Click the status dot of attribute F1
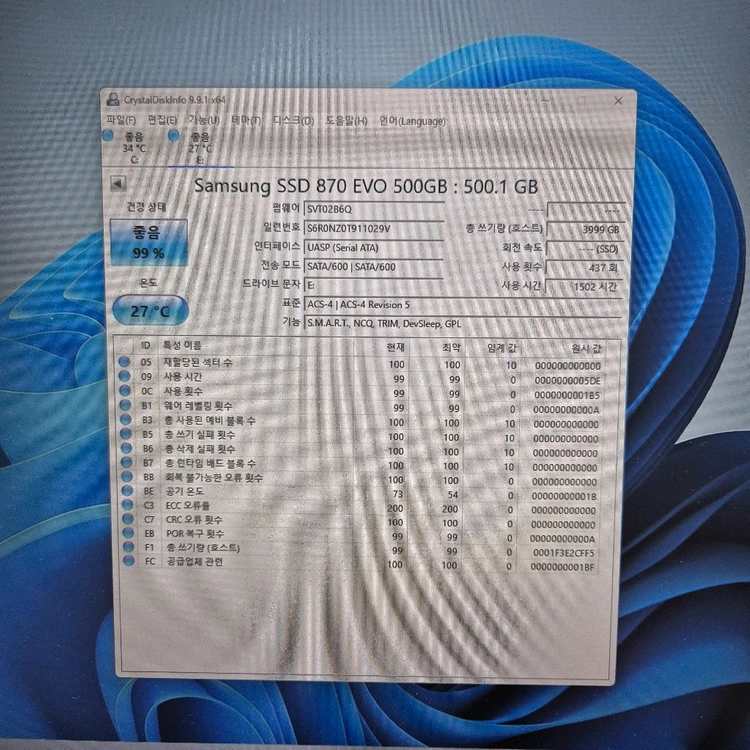The image size is (750, 750). [129, 546]
